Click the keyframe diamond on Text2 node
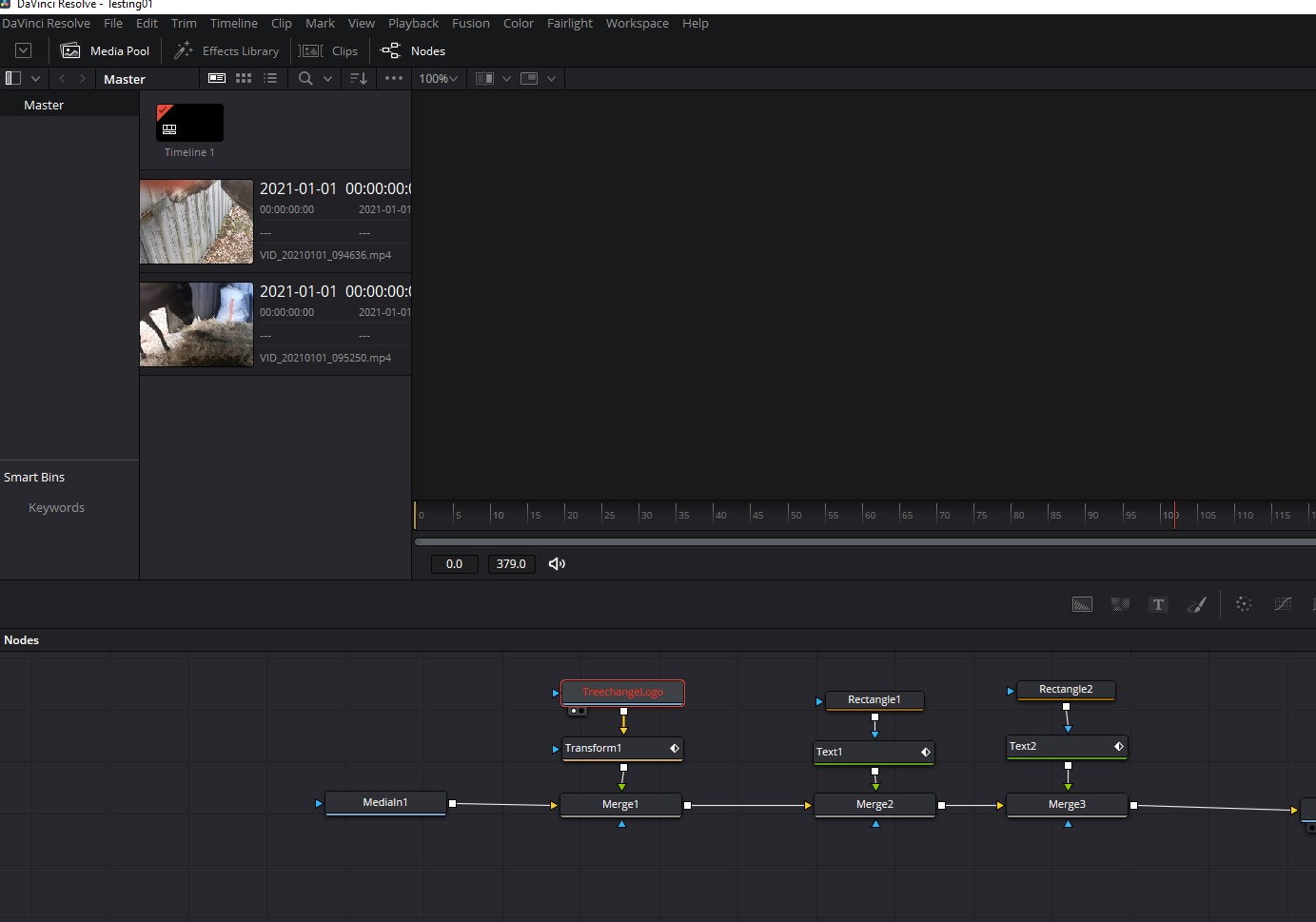Image resolution: width=1316 pixels, height=922 pixels. click(x=1119, y=747)
